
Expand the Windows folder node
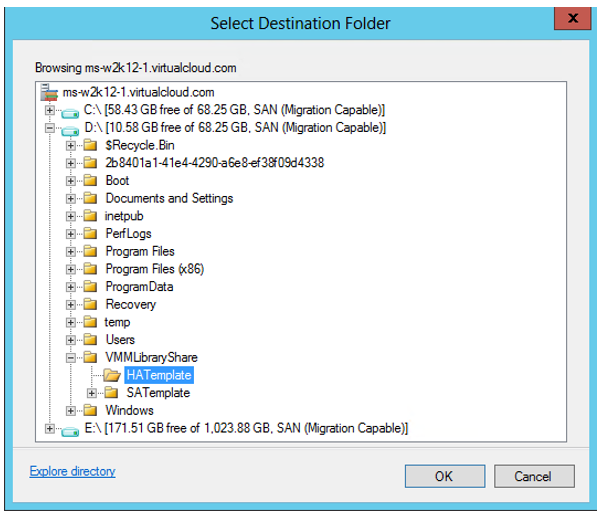point(70,411)
